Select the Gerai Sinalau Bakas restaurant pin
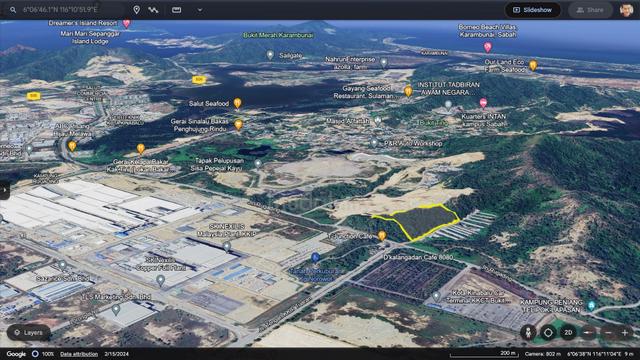 click(x=239, y=124)
